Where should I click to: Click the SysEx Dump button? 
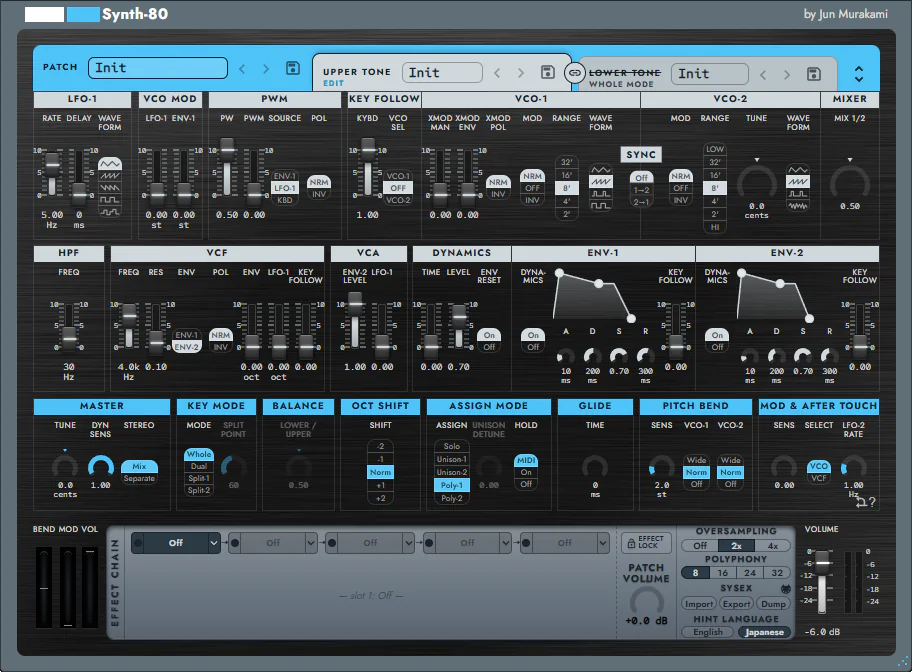(774, 604)
